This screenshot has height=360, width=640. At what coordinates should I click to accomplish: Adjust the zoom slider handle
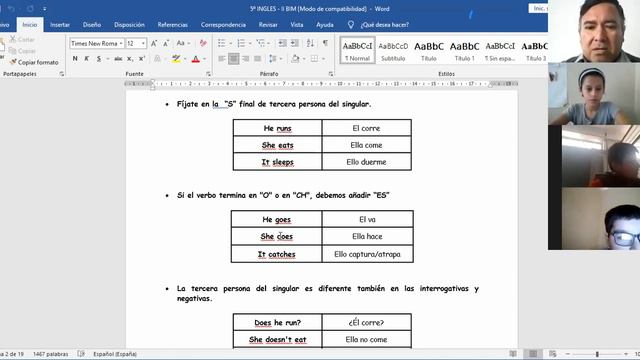[x=597, y=354]
